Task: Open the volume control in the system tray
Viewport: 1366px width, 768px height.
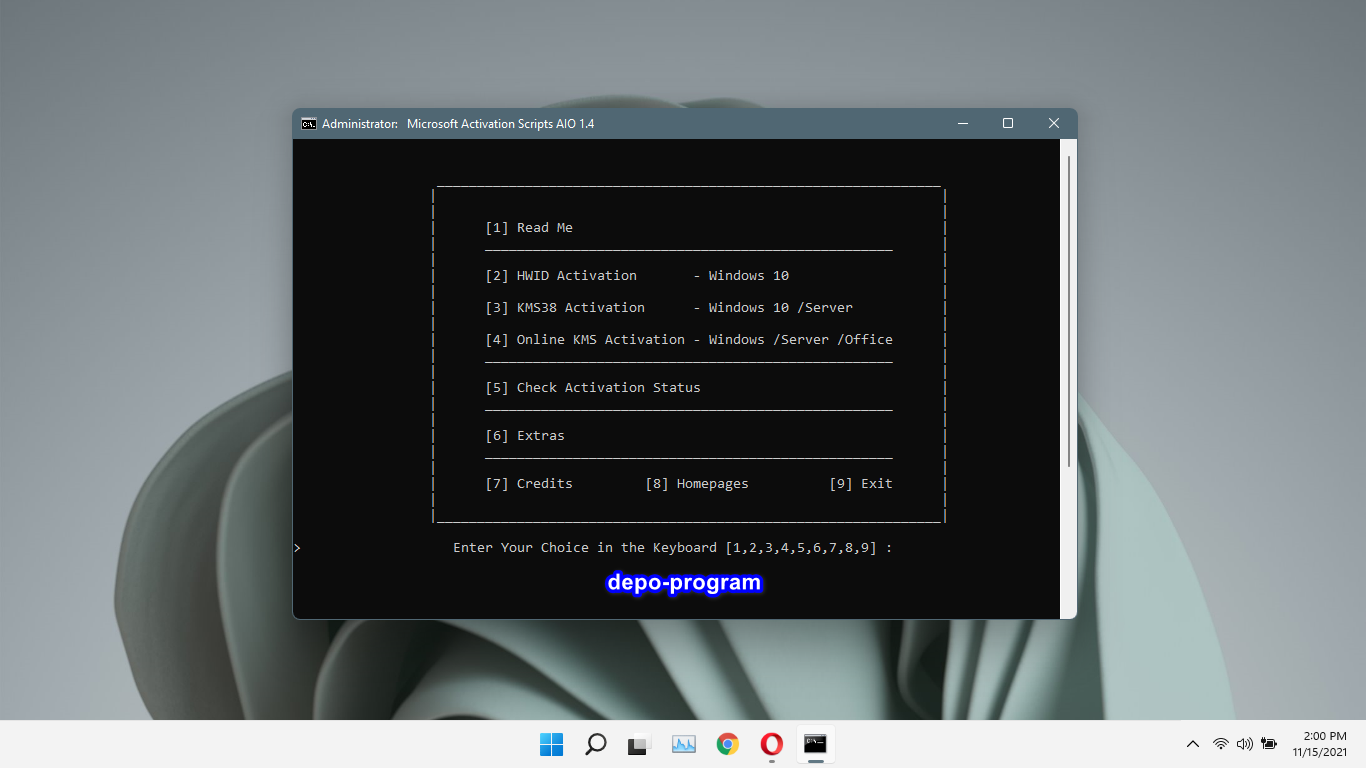Action: pos(1245,744)
